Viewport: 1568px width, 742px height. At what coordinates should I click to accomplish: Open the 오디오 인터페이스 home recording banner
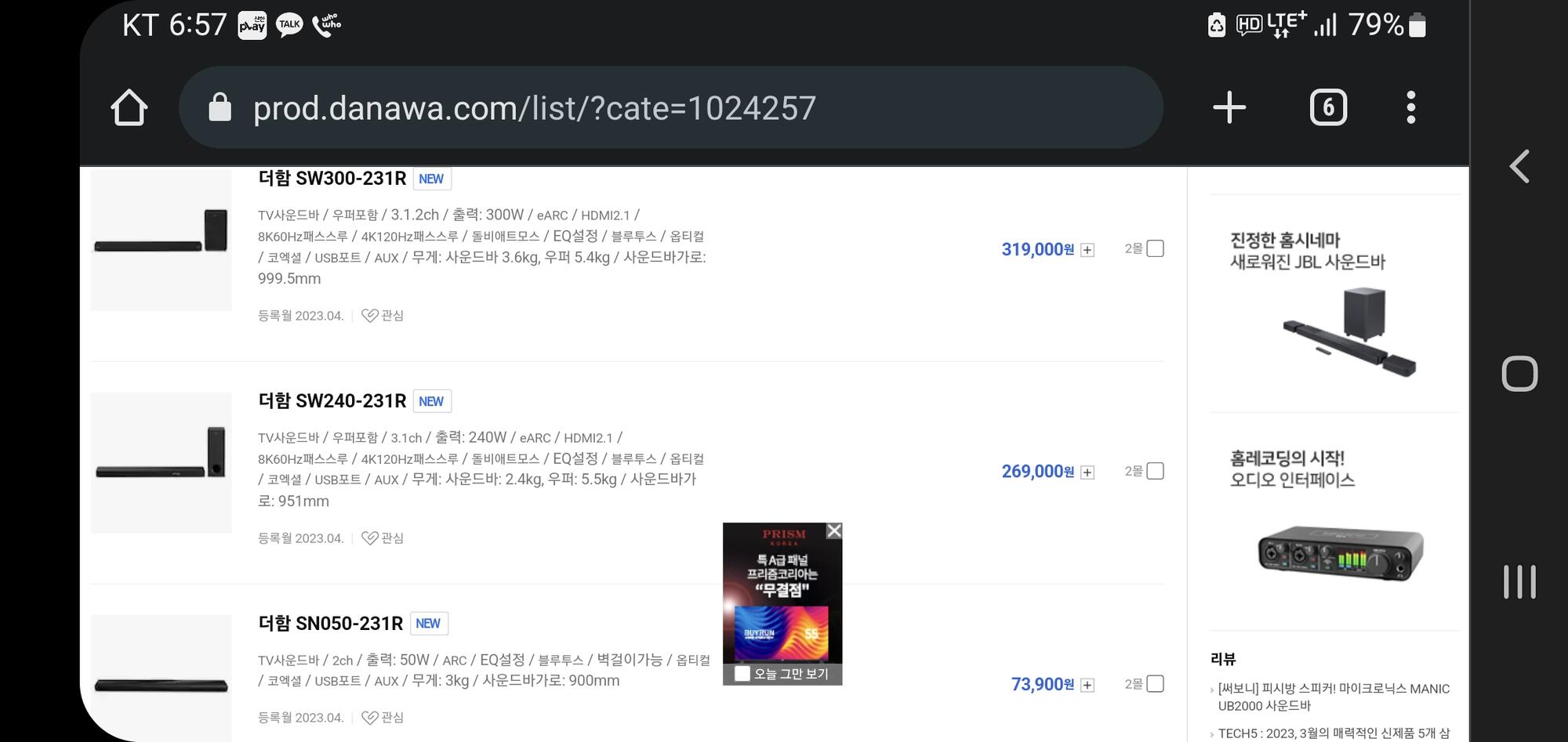[1334, 522]
